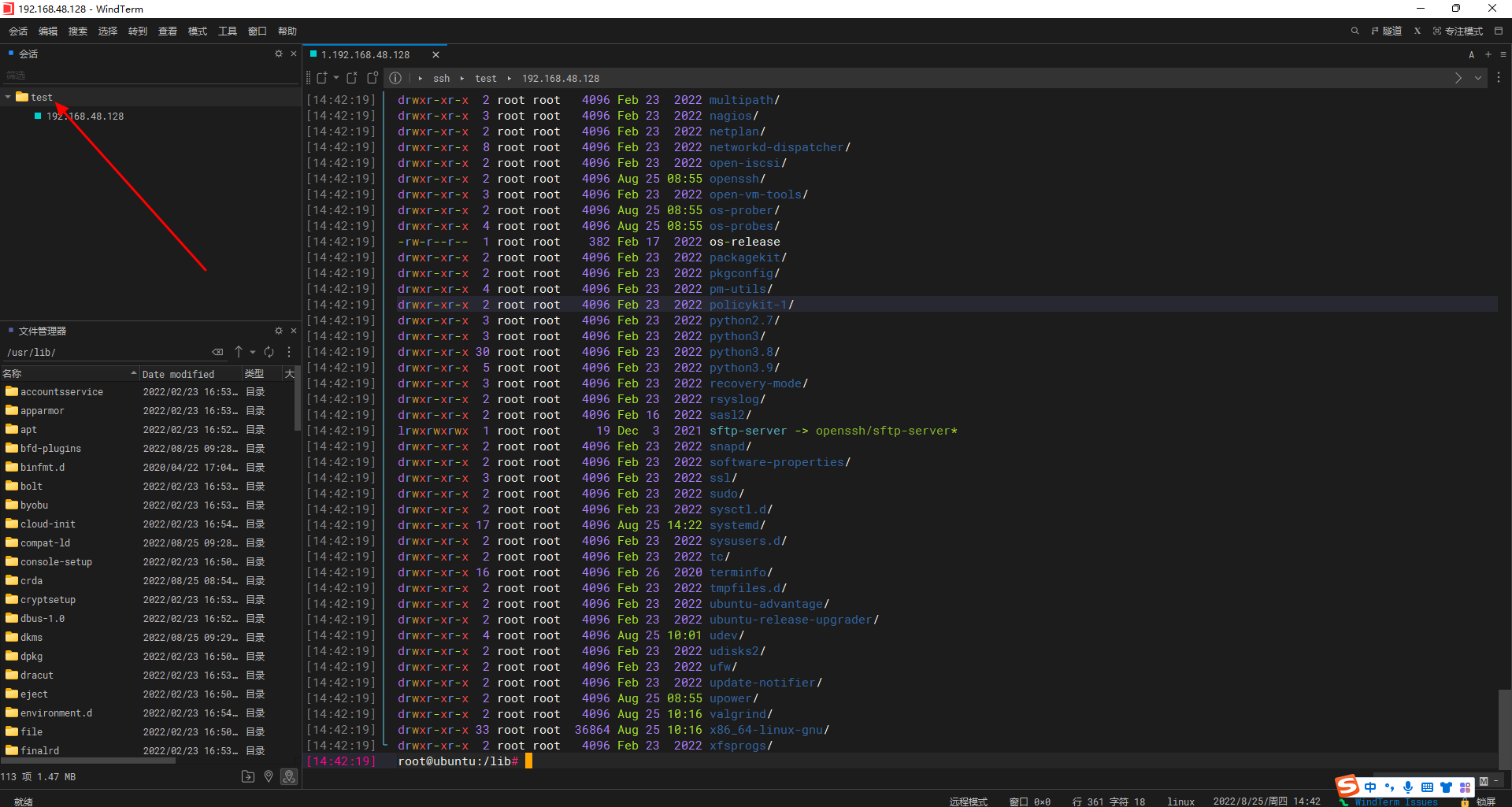Open the 模式 menu

(198, 31)
